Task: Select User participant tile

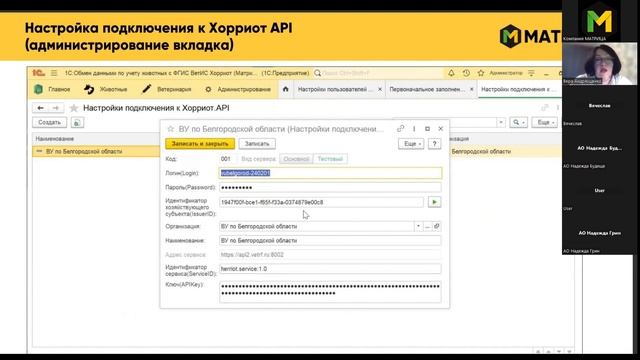Action: click(600, 191)
